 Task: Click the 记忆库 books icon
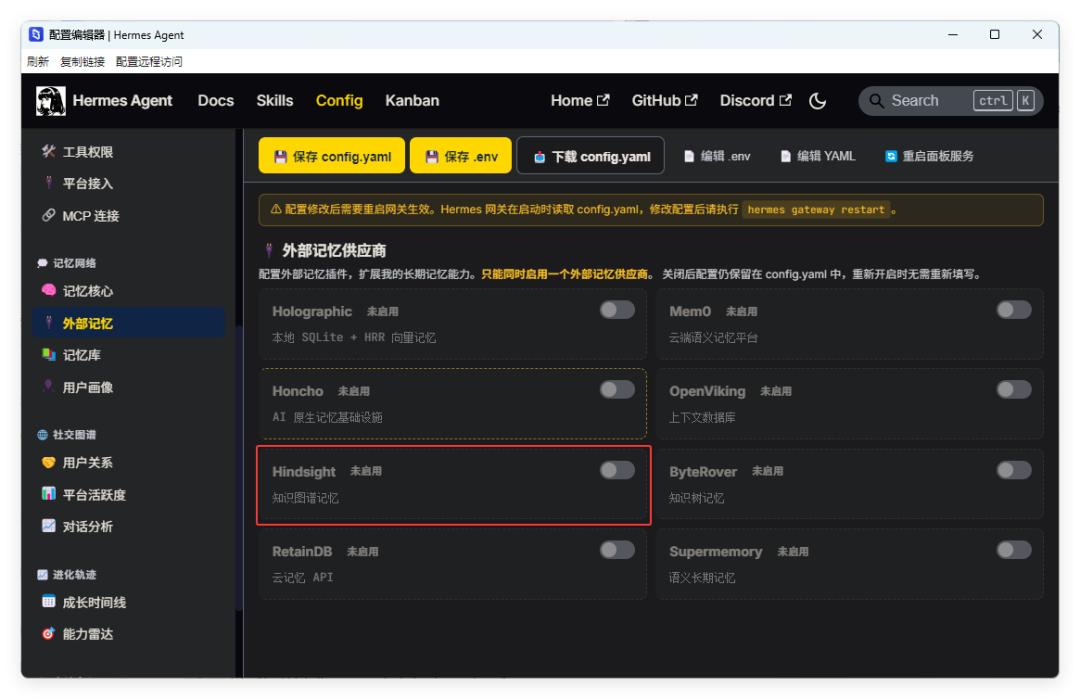[x=48, y=355]
